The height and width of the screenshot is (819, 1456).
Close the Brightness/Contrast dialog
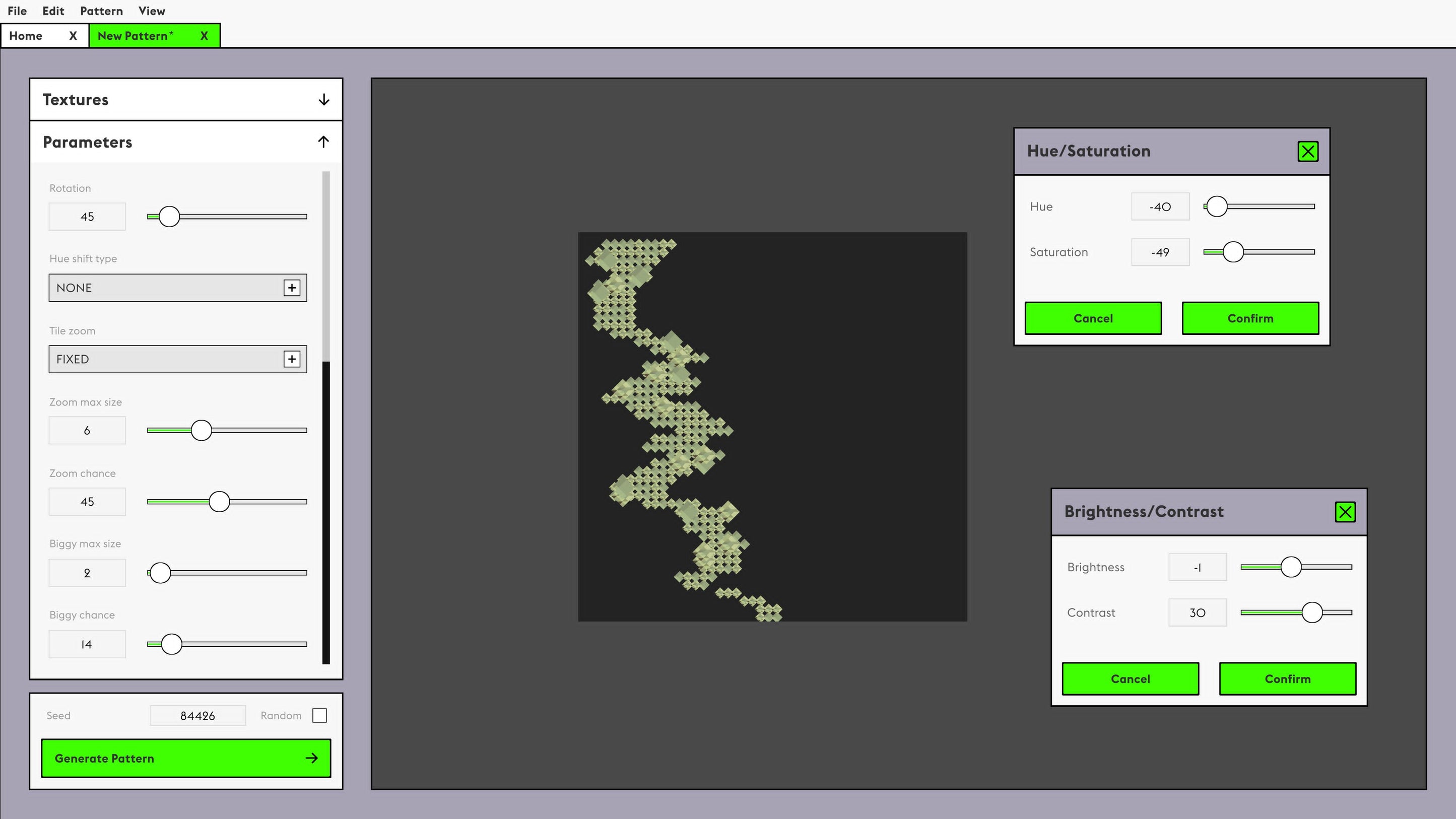coord(1345,512)
